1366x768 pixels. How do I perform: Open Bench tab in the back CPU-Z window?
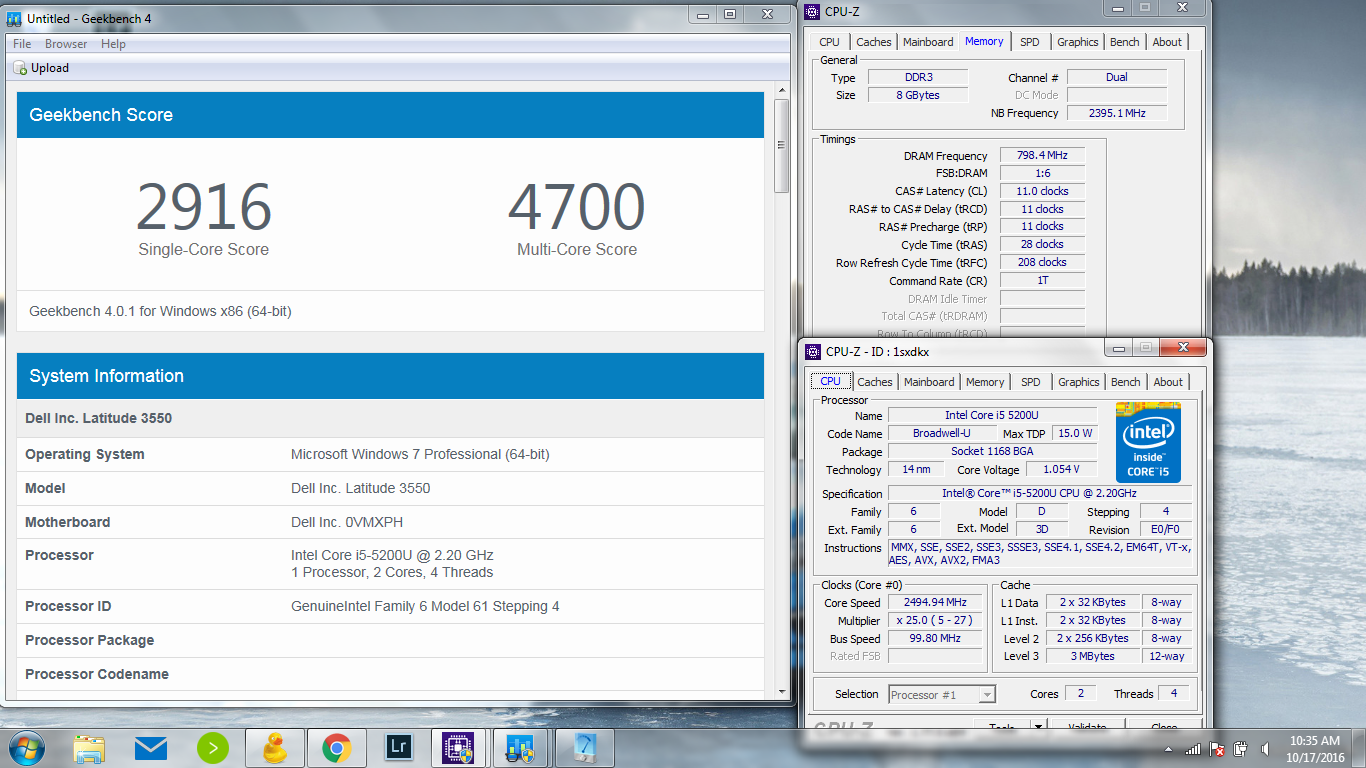pyautogui.click(x=1124, y=42)
